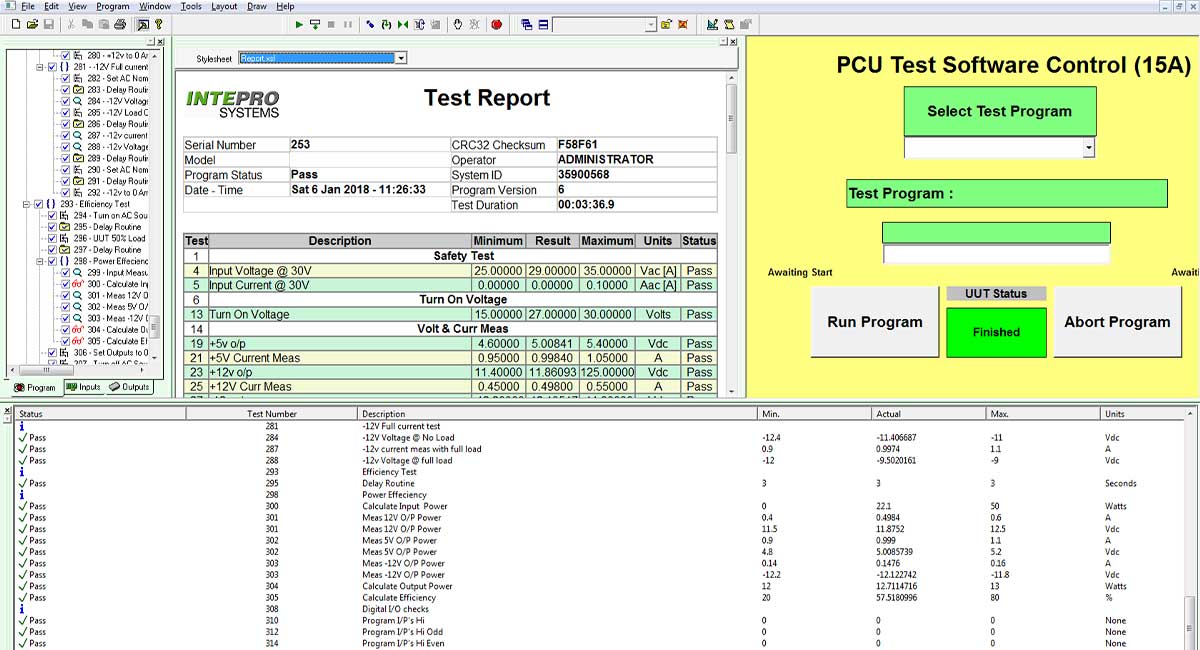Open the Stylesheet Report.xsl dropdown
The width and height of the screenshot is (1200, 650).
400,60
